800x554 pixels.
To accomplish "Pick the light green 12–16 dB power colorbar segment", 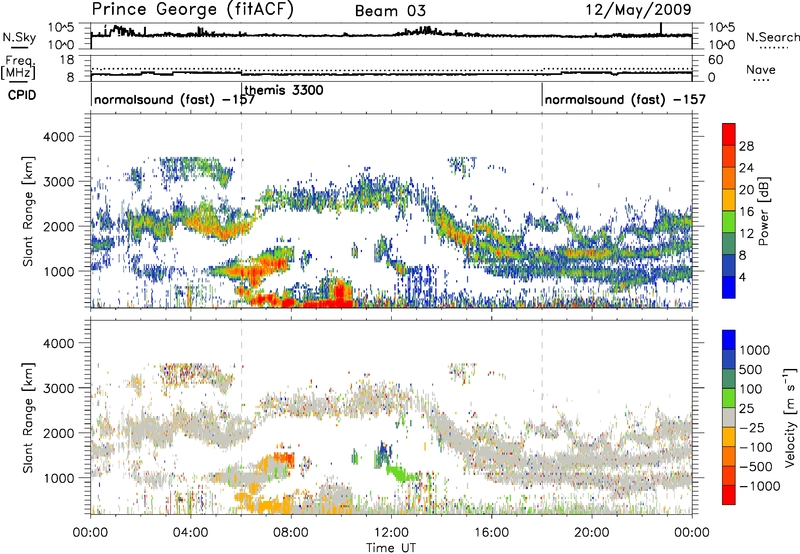I will (729, 222).
